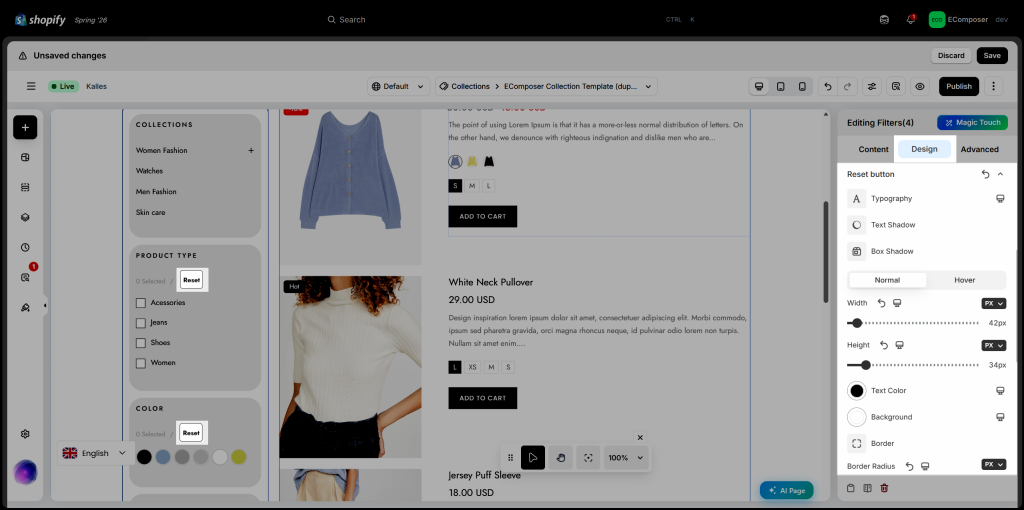Select the Hover state toggle
This screenshot has width=1024, height=510.
point(965,280)
